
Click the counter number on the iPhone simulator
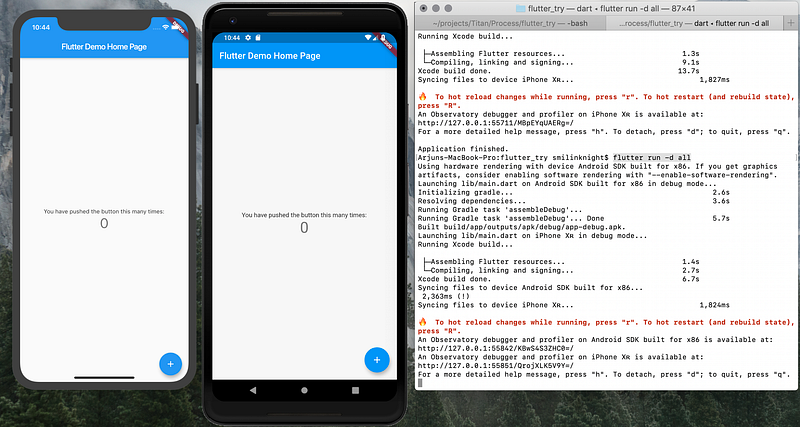coord(104,223)
